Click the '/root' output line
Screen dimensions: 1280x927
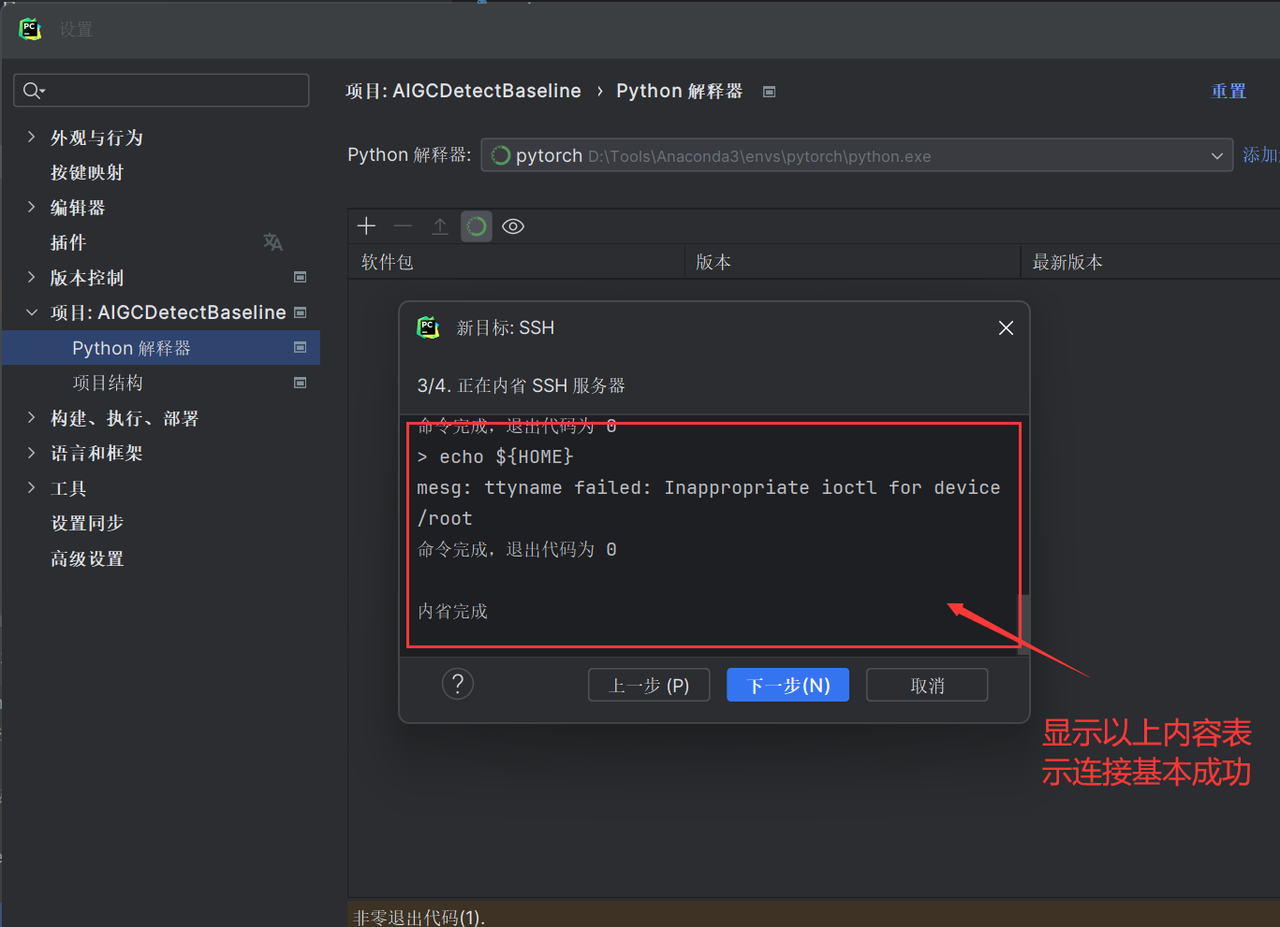coord(444,518)
